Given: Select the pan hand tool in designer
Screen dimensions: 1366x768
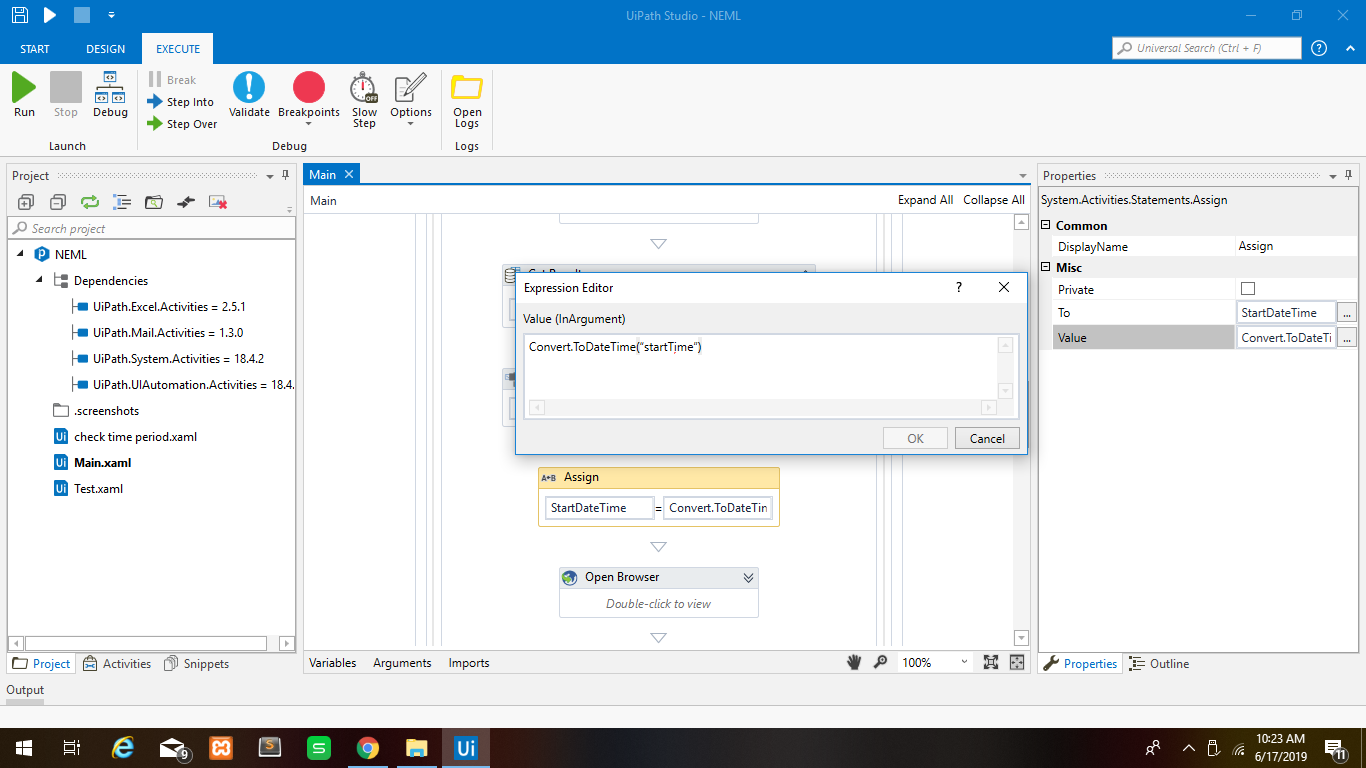Looking at the screenshot, I should (855, 662).
